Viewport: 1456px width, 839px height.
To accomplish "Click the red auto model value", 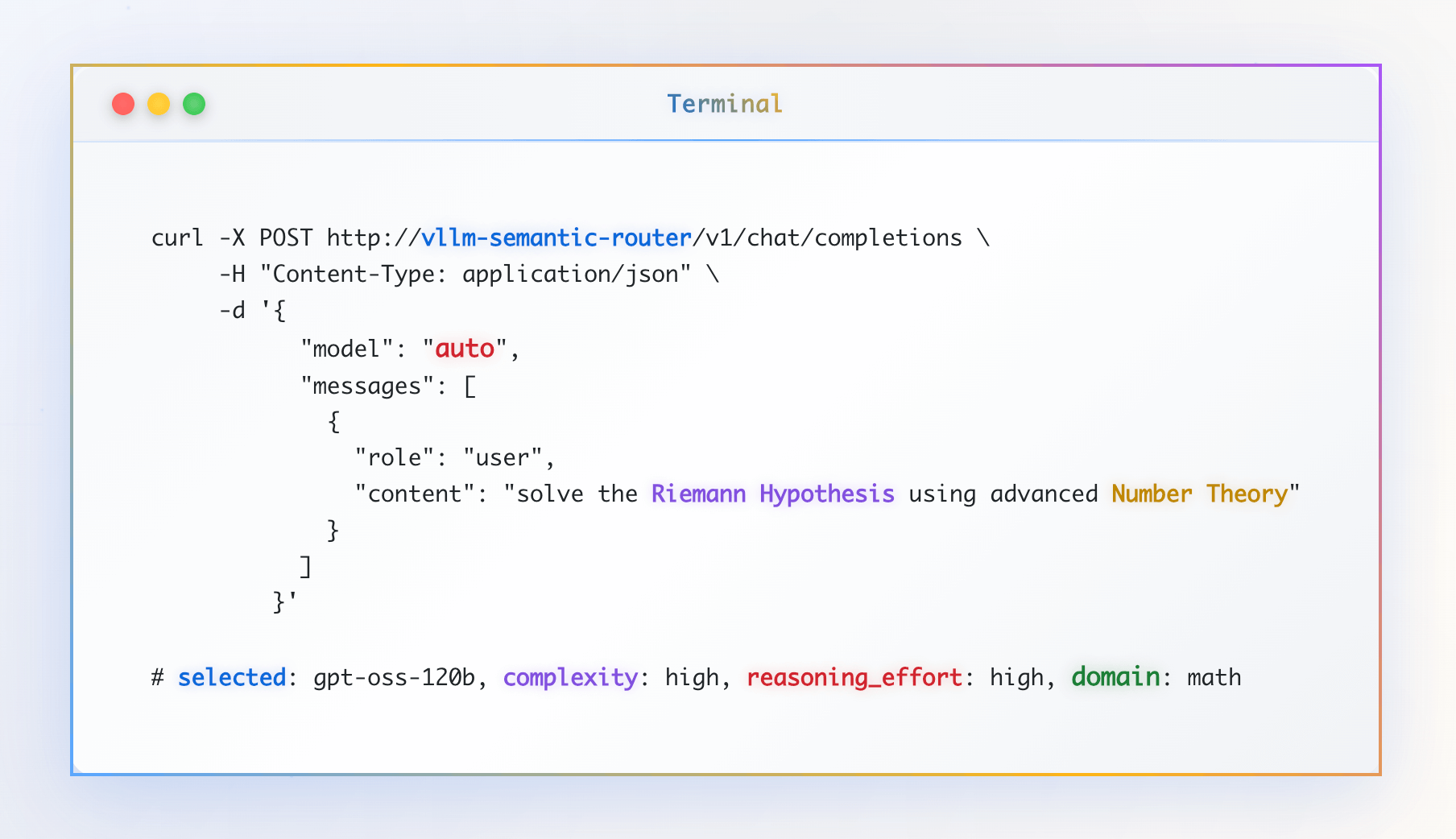I will tap(465, 349).
